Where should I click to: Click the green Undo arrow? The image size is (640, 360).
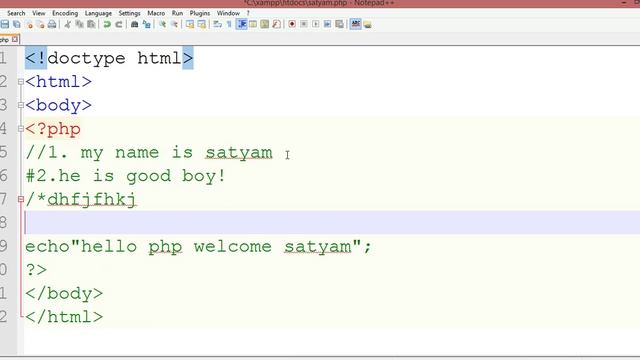click(x=107, y=24)
